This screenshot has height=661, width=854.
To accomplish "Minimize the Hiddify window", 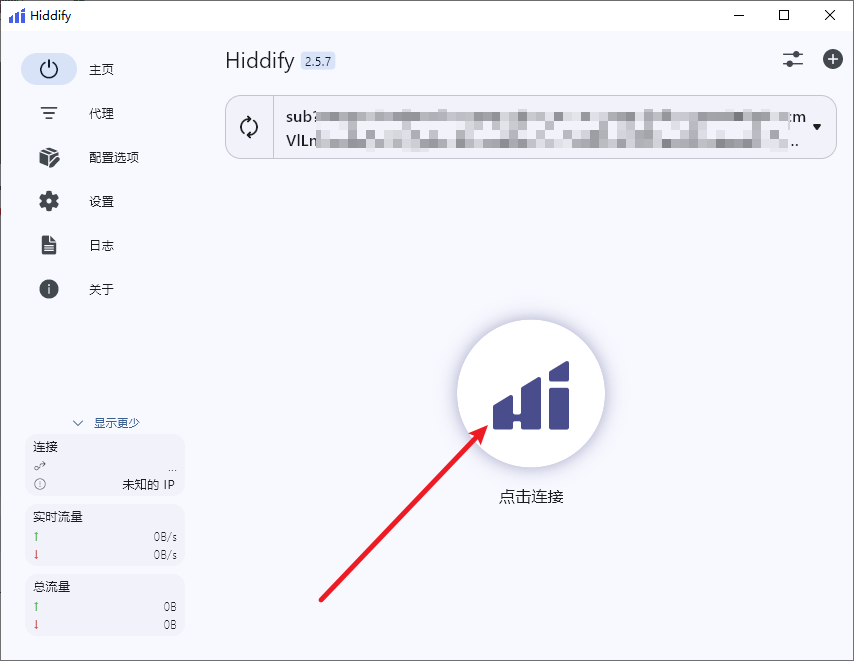I will [x=739, y=15].
